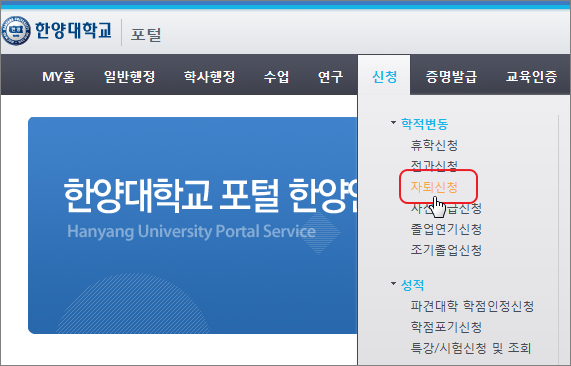Open the MY홈 menu
The width and height of the screenshot is (571, 366).
point(59,76)
